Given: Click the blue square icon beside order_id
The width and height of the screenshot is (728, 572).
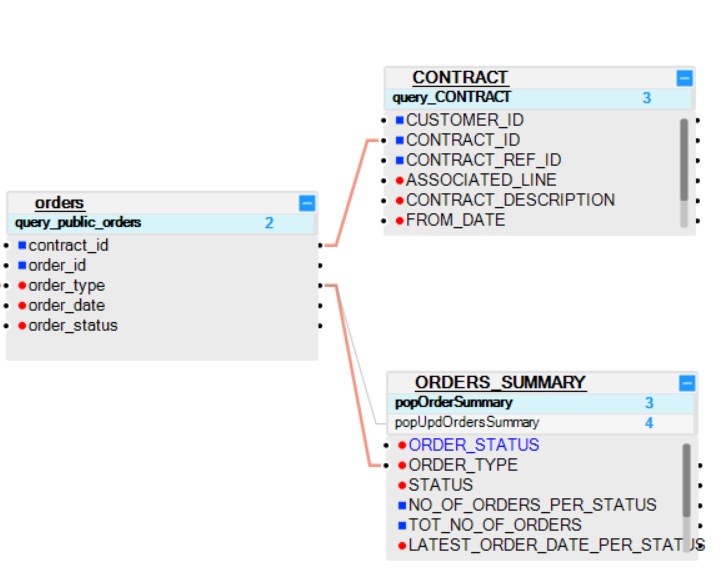Looking at the screenshot, I should [x=22, y=265].
